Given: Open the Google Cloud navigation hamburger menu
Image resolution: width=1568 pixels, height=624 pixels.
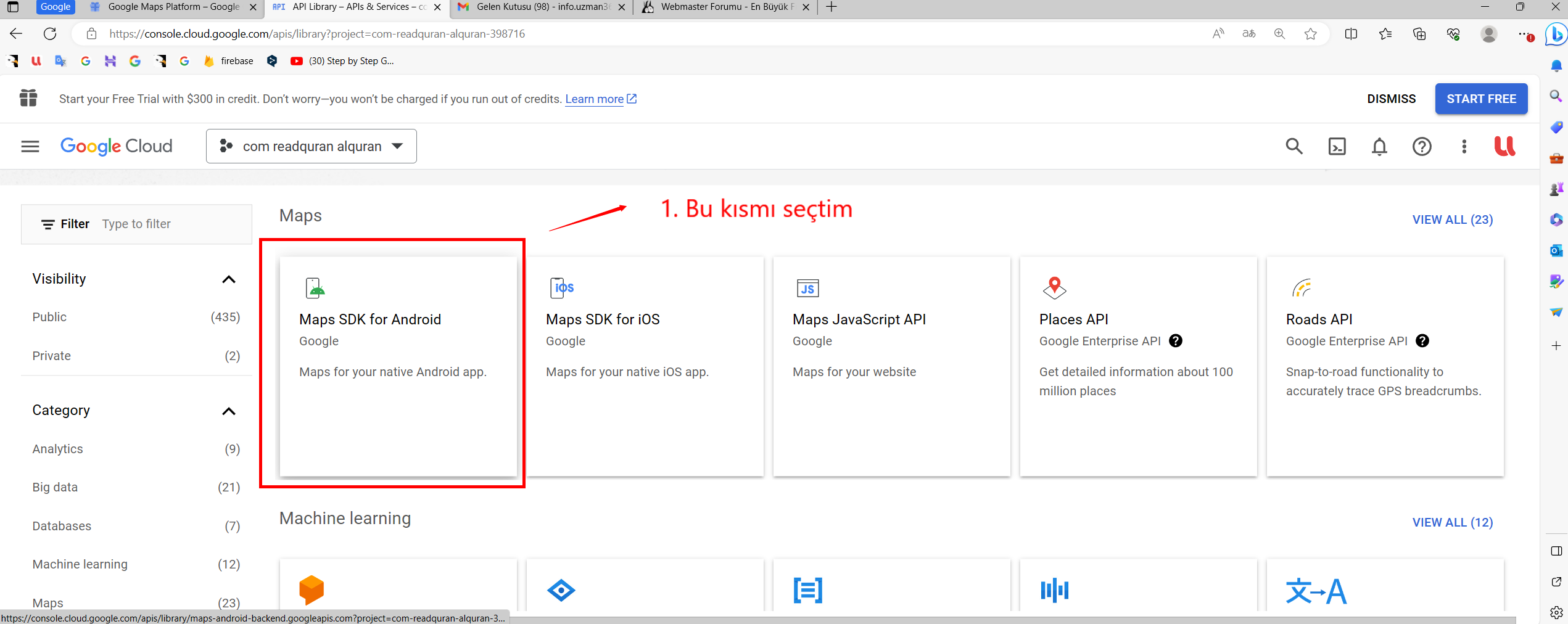Looking at the screenshot, I should click(x=30, y=146).
